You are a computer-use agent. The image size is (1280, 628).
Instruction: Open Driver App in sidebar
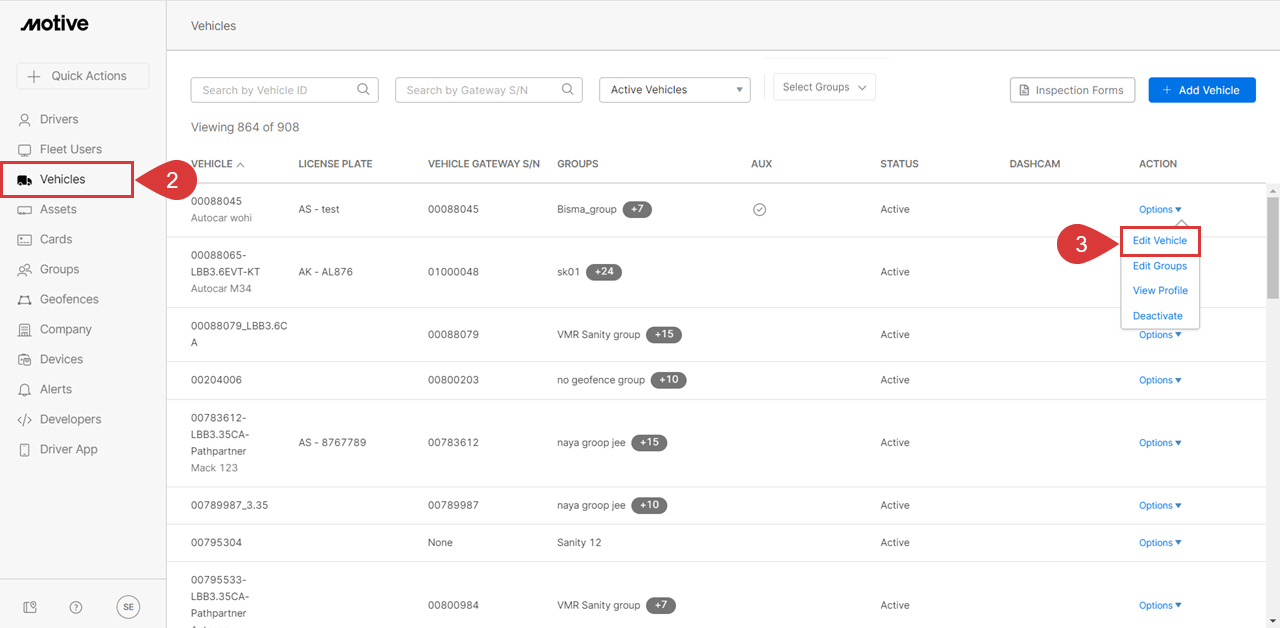[x=68, y=449]
